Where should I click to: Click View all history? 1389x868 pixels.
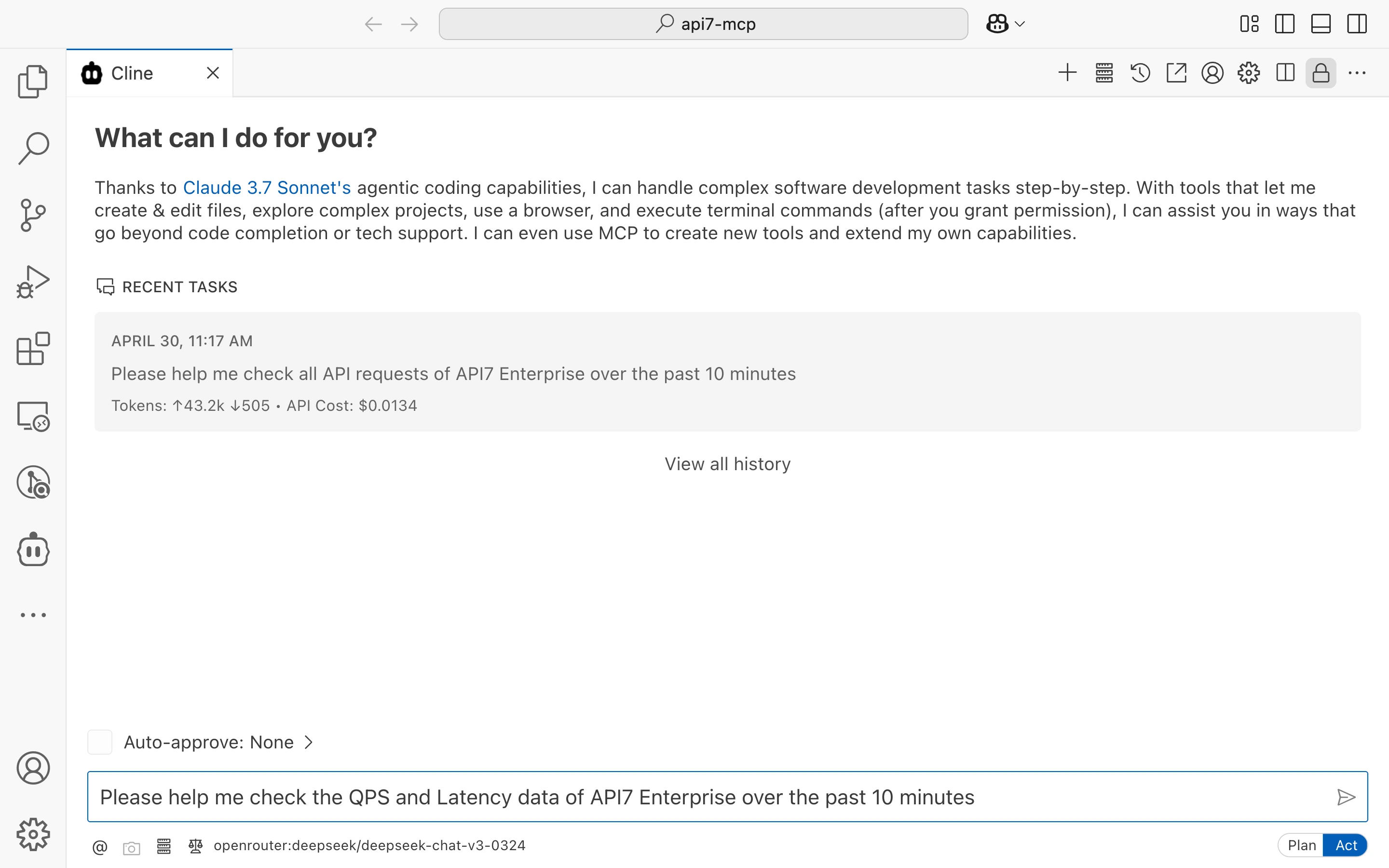[x=727, y=464]
